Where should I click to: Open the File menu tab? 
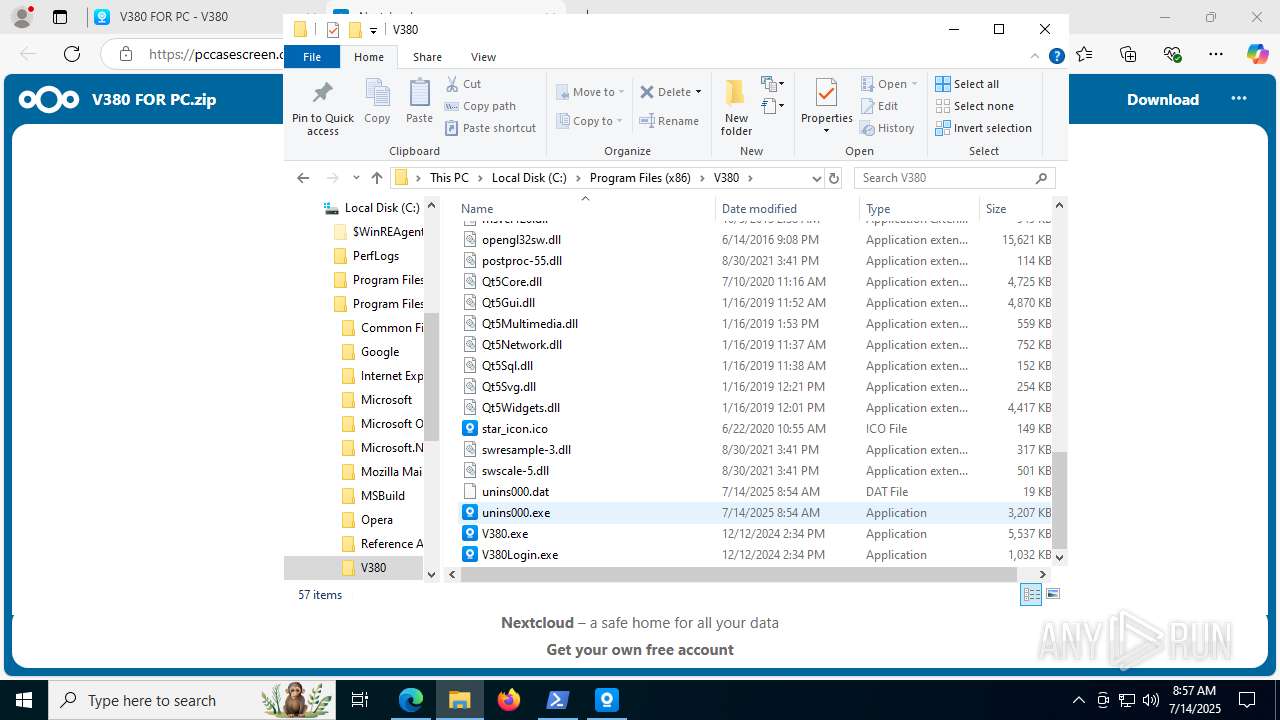[312, 57]
